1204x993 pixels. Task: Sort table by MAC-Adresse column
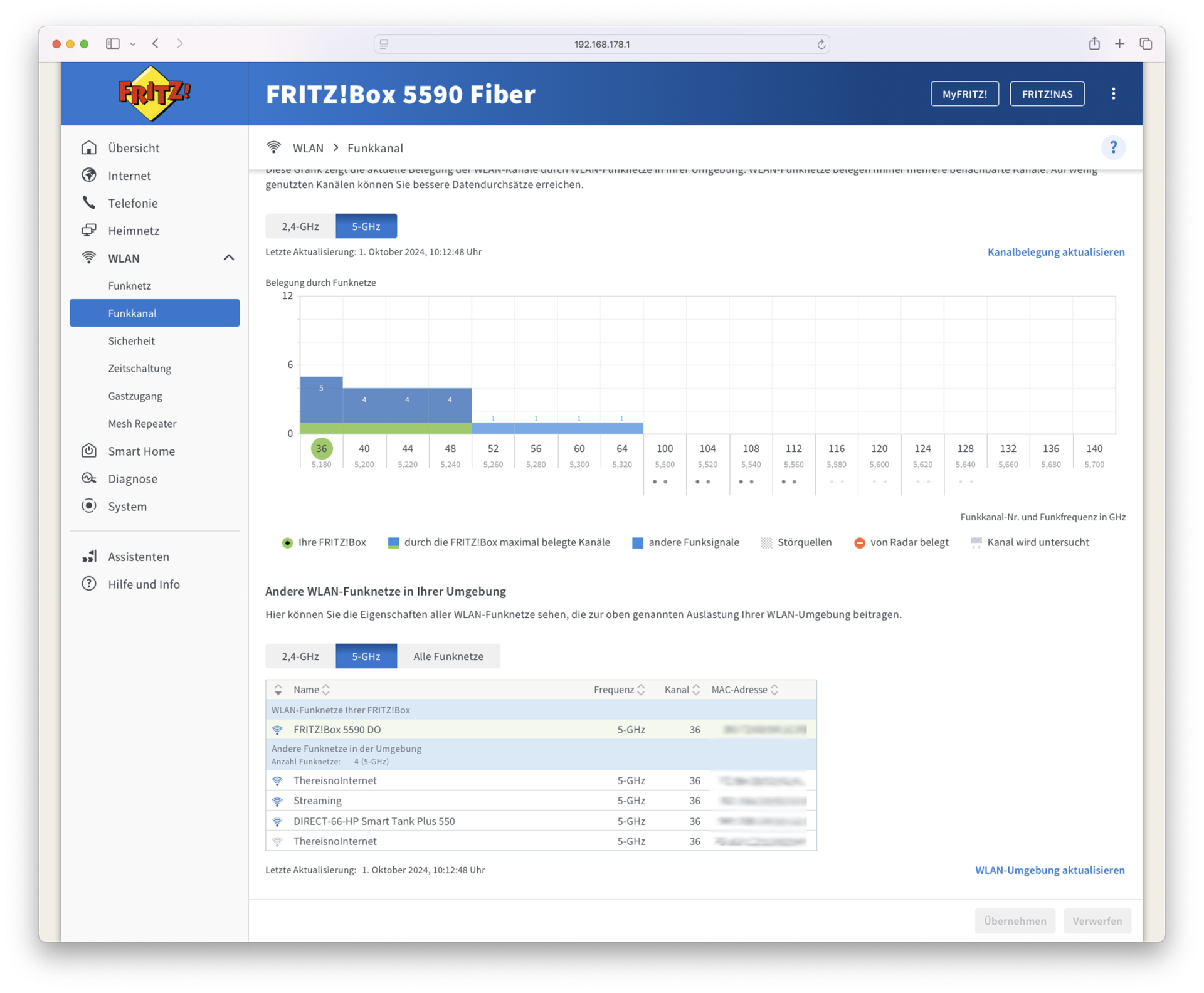click(x=745, y=690)
